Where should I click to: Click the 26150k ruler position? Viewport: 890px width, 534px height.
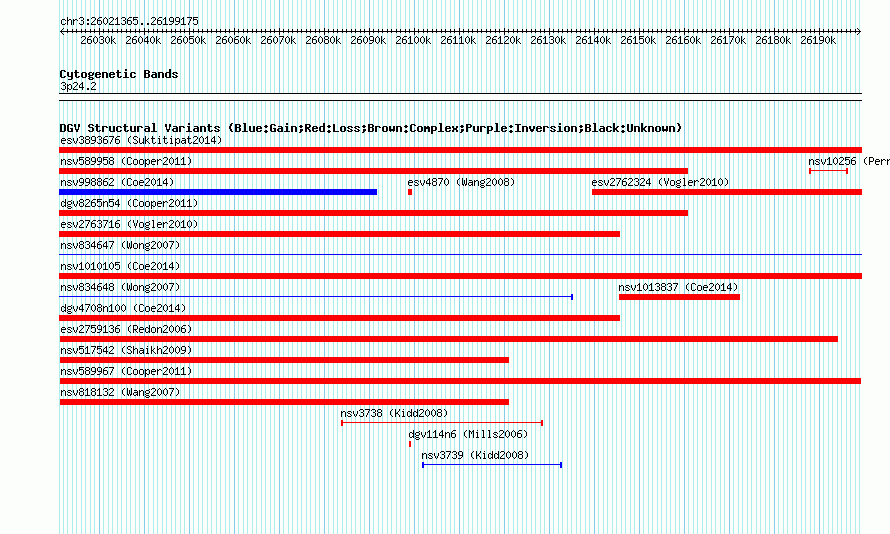tap(638, 40)
